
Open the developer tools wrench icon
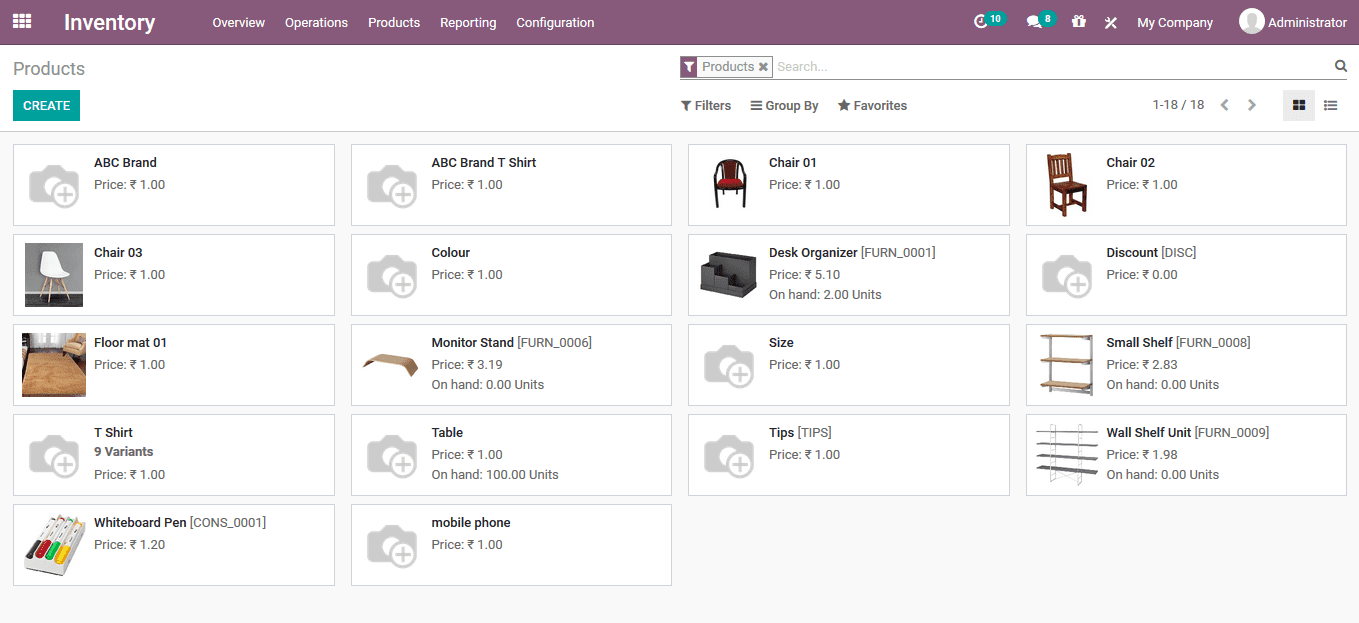[x=1110, y=21]
